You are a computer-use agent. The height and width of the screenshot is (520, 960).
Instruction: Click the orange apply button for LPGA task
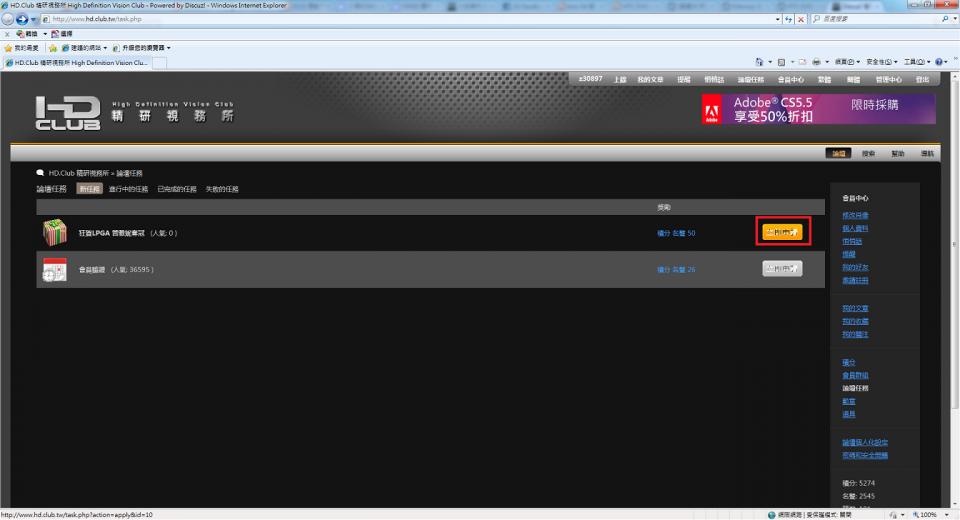[783, 232]
